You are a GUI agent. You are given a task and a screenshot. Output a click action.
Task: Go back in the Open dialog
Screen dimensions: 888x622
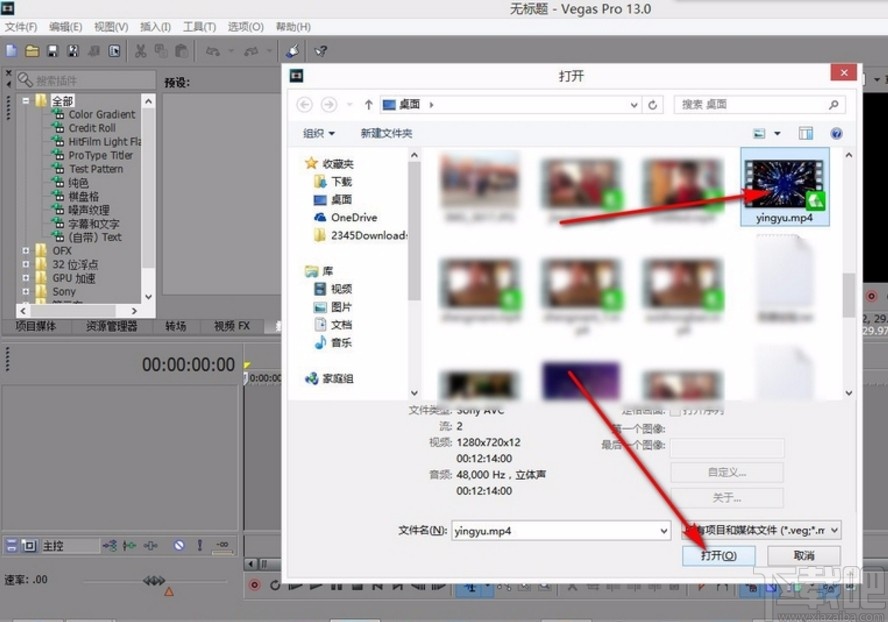click(x=305, y=104)
